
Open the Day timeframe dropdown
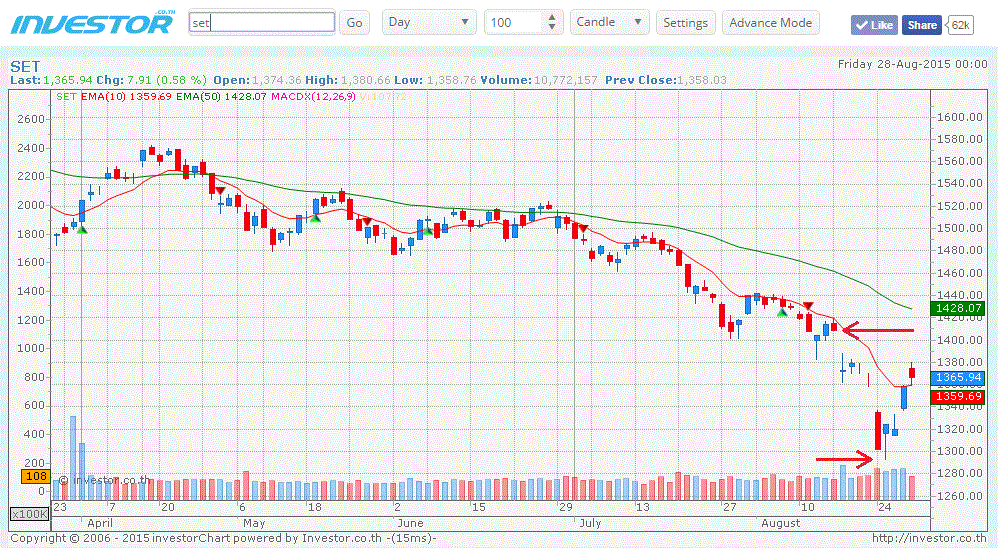[x=430, y=22]
